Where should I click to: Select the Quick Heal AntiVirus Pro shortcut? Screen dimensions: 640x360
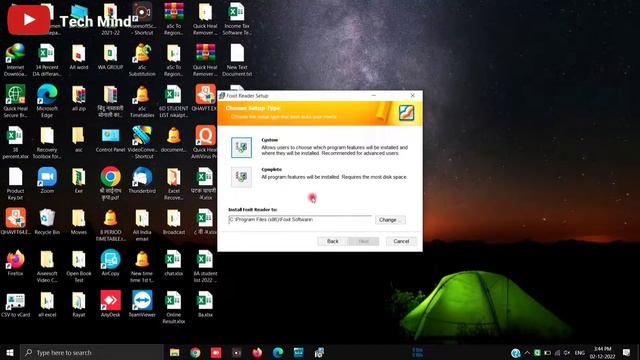205,142
